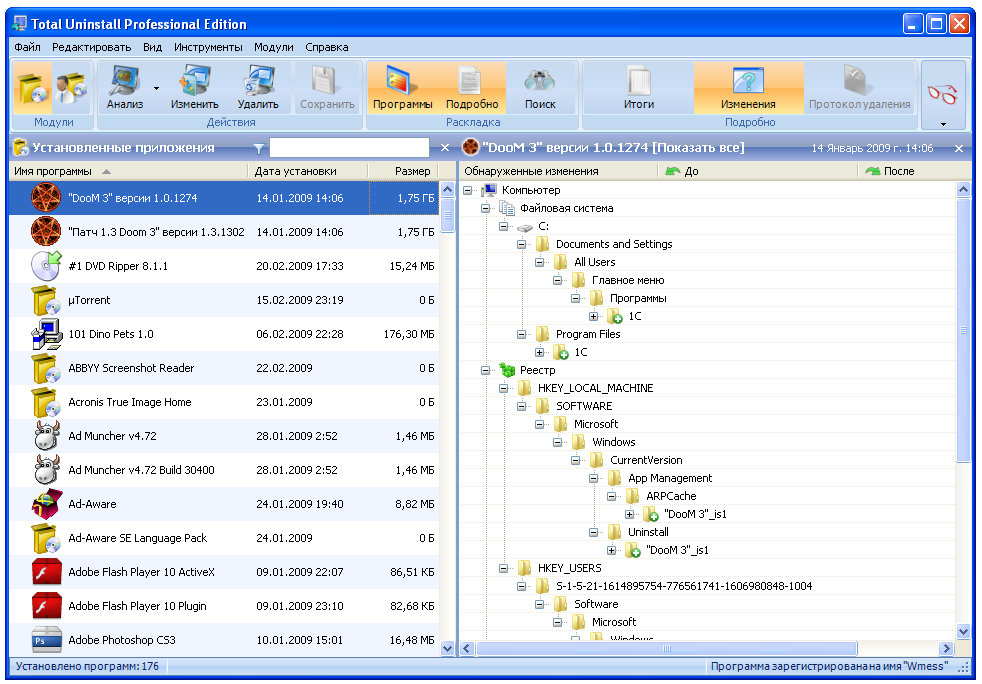The height and width of the screenshot is (684, 982).
Task: Collapse the HKEY_LOCAL_MACHINE key
Action: (x=504, y=388)
